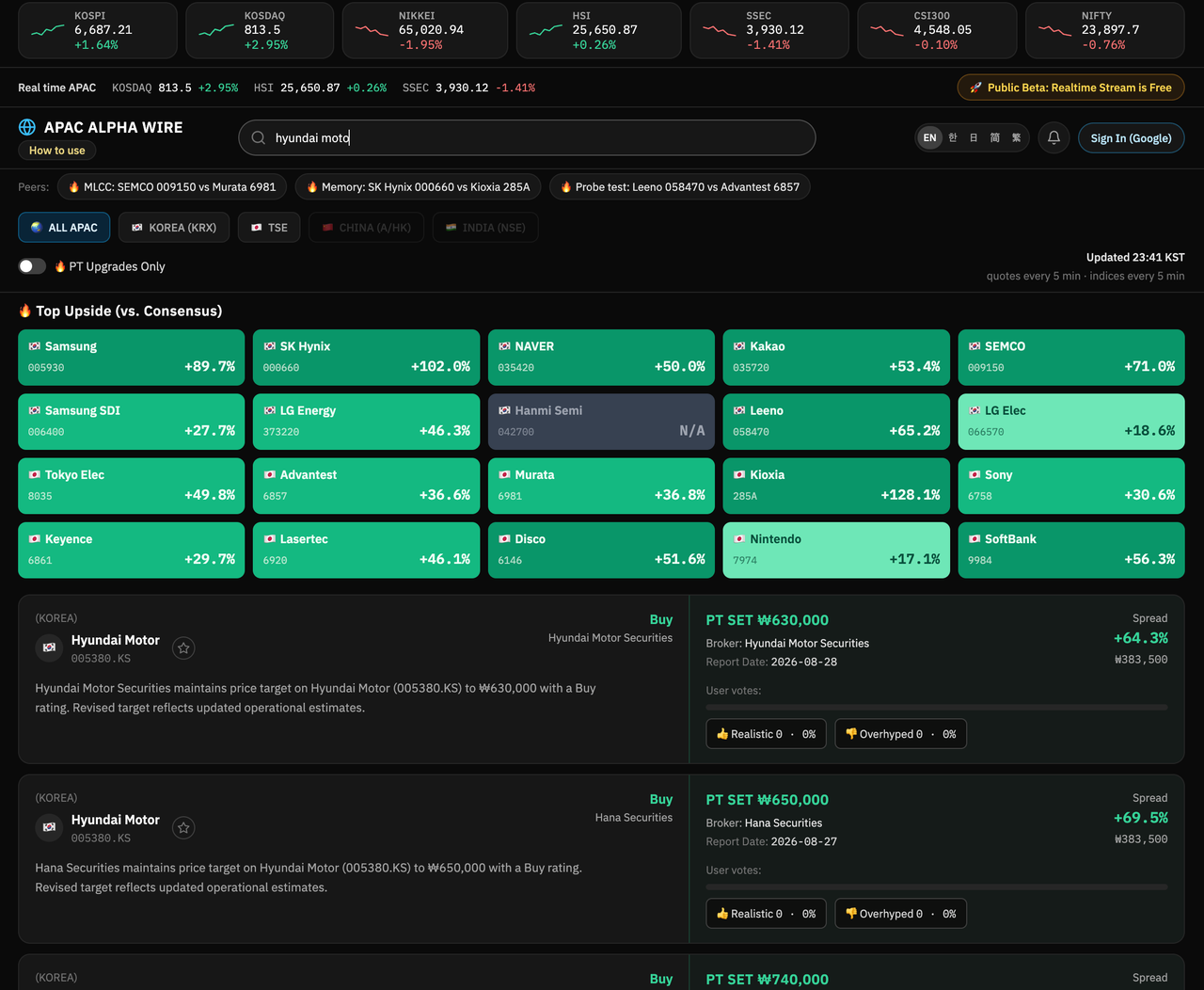Open the SK Hynix +102.0% tile
This screenshot has height=990, width=1204.
367,358
